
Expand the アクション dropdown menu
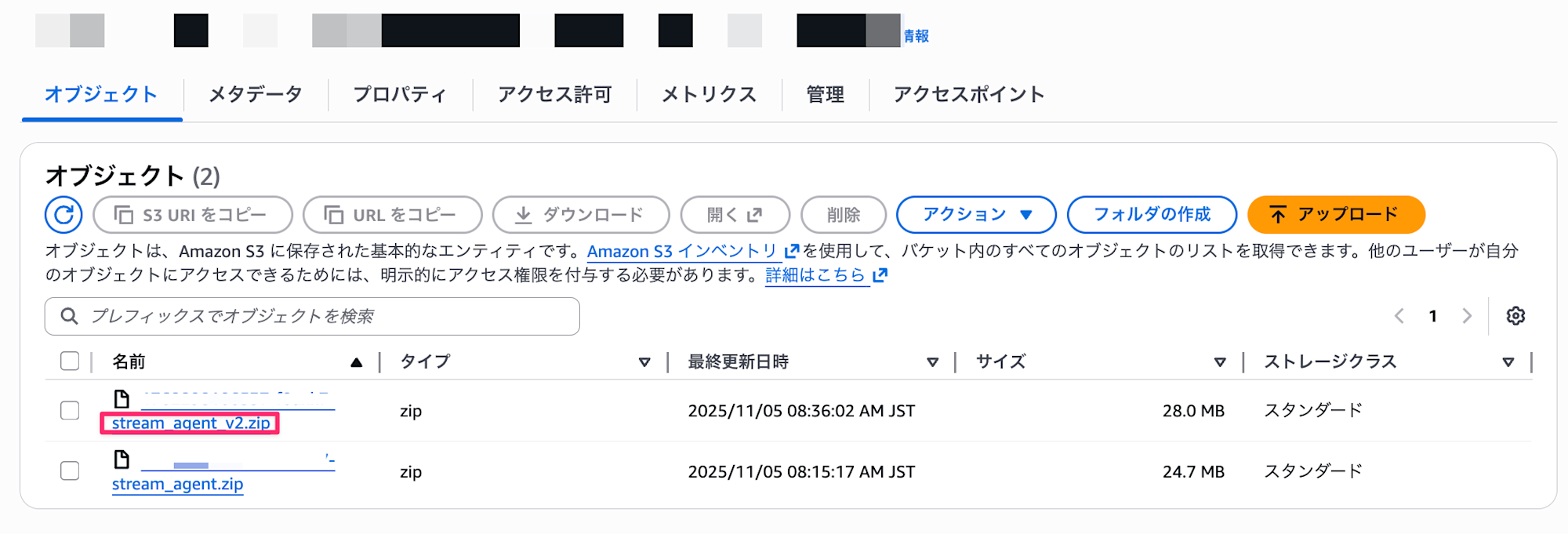pyautogui.click(x=976, y=215)
